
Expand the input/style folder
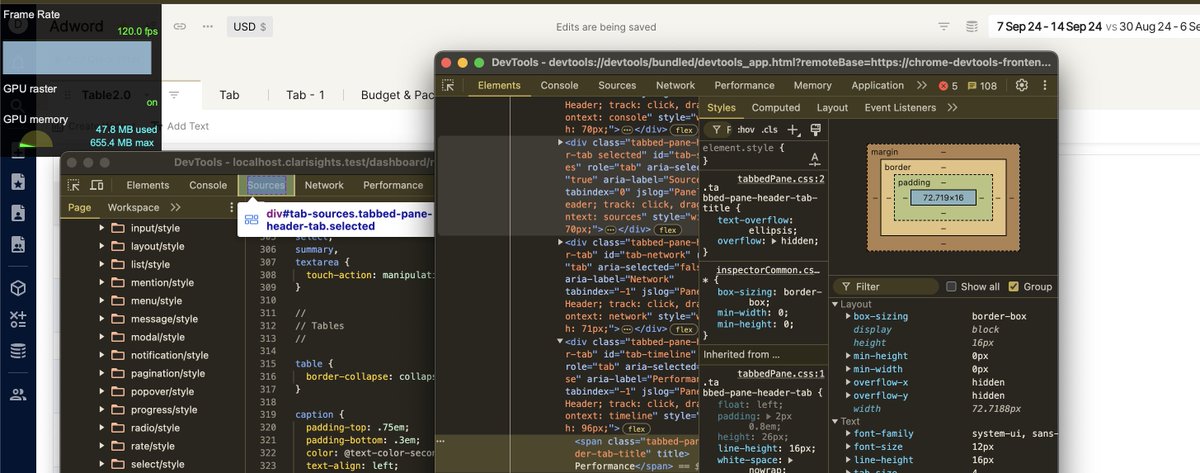(102, 229)
